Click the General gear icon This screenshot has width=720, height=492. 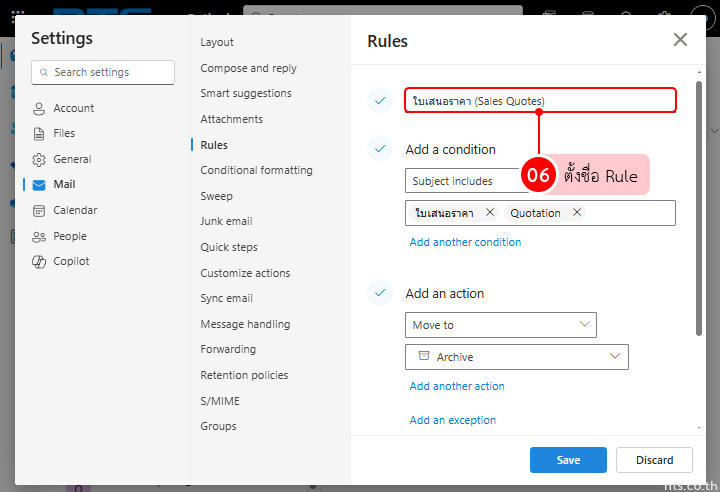coord(39,159)
